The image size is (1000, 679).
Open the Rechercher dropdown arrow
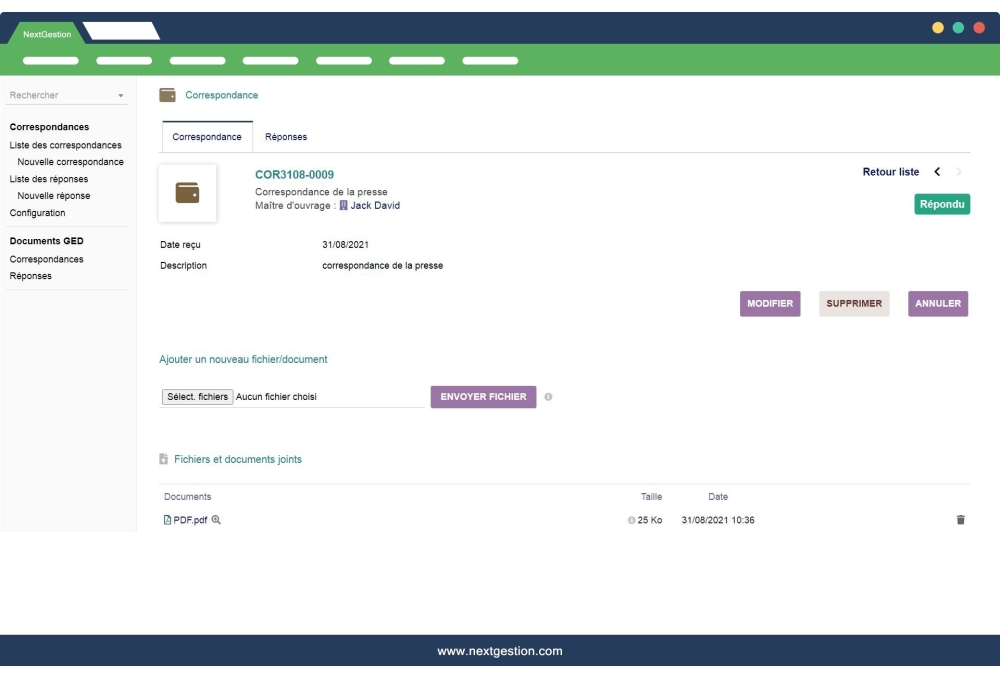tap(119, 96)
